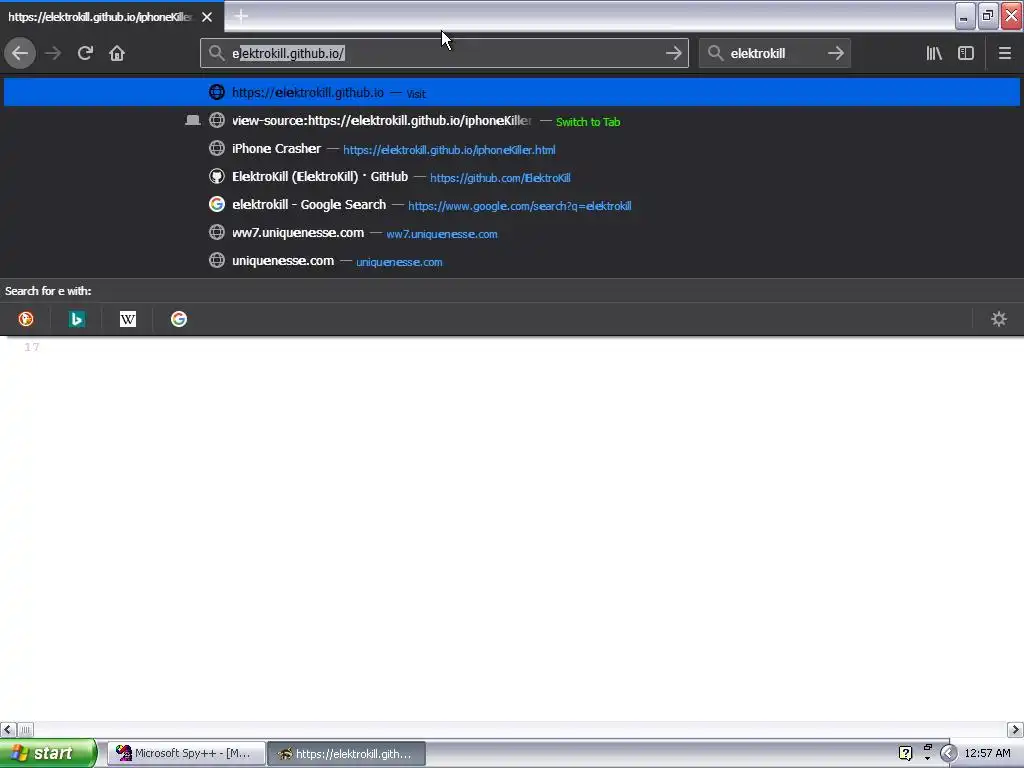The image size is (1024, 768).
Task: Choose the ElektroKill GitHub suggestion
Action: coord(512,176)
